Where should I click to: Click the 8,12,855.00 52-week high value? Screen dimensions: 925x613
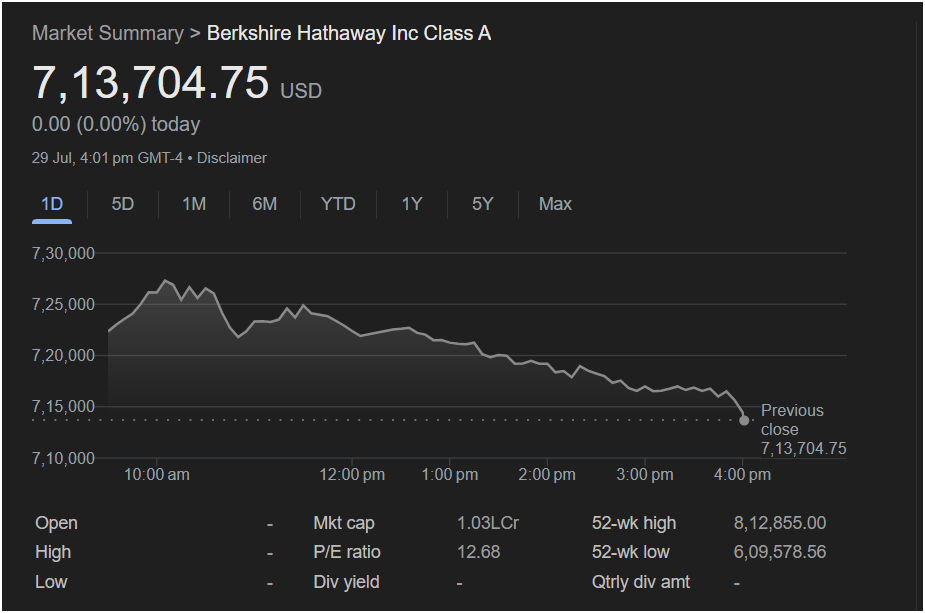pyautogui.click(x=780, y=523)
